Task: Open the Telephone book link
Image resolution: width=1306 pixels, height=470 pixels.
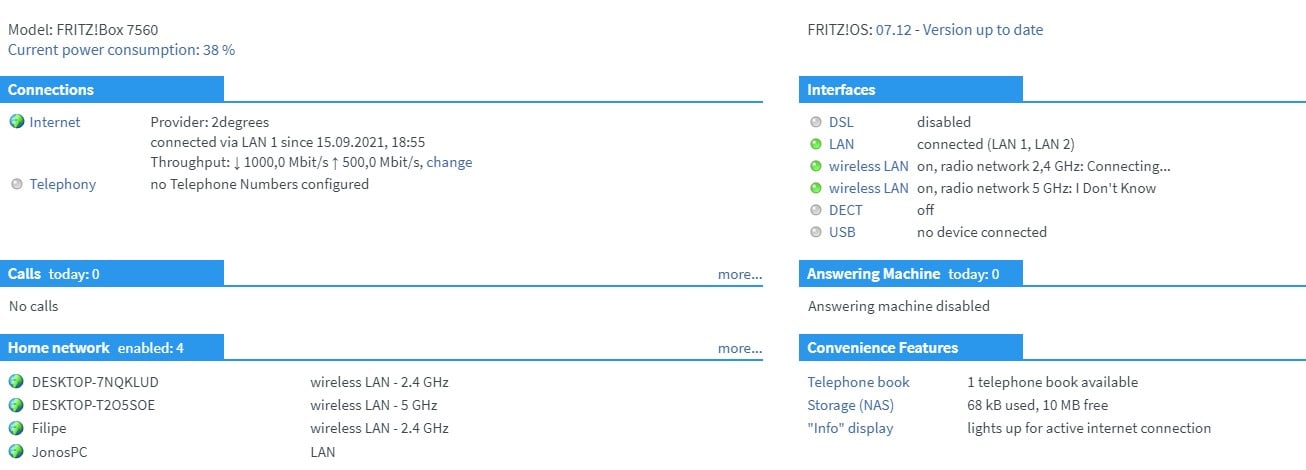Action: (858, 382)
